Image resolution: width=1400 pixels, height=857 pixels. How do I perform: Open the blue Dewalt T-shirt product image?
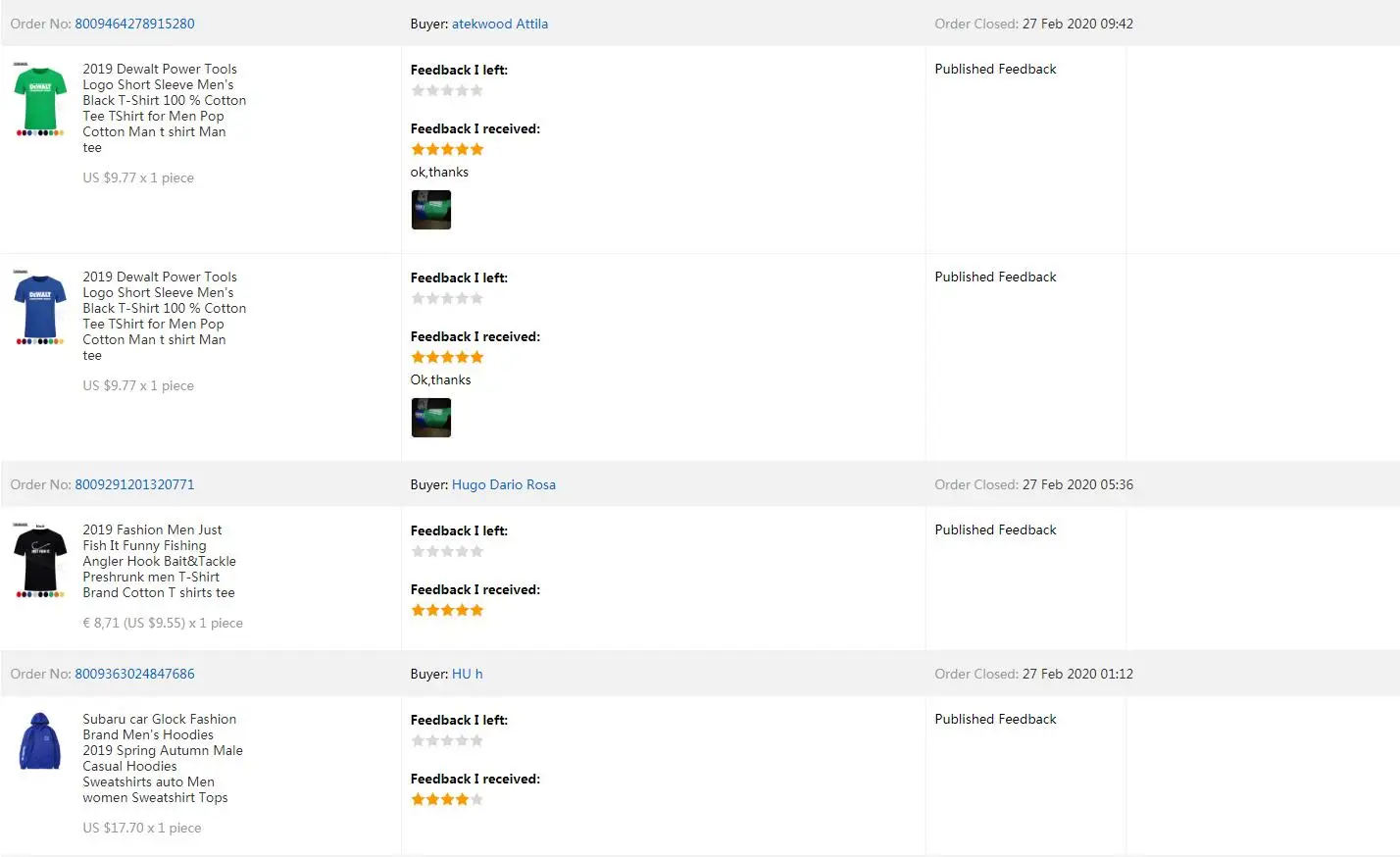(40, 307)
